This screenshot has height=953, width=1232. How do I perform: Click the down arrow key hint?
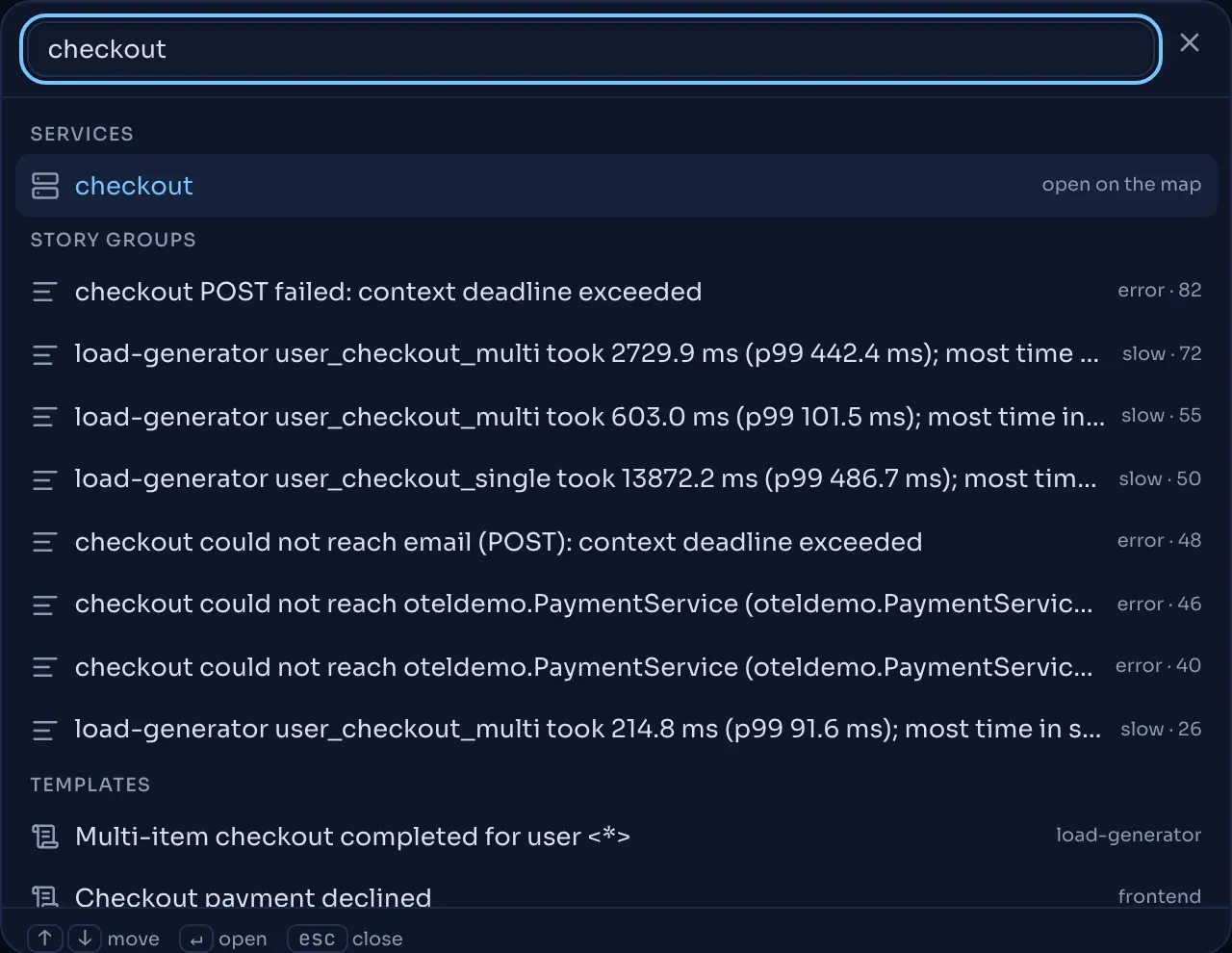(85, 938)
